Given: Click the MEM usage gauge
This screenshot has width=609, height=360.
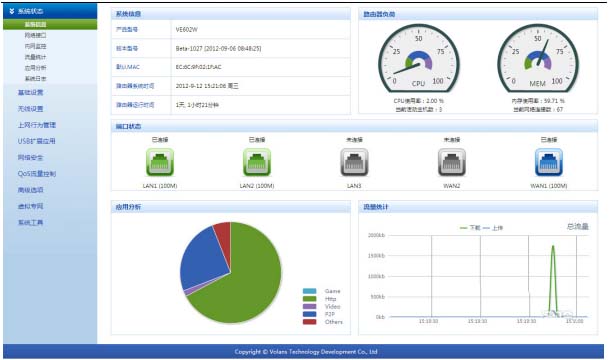Looking at the screenshot, I should [x=538, y=58].
